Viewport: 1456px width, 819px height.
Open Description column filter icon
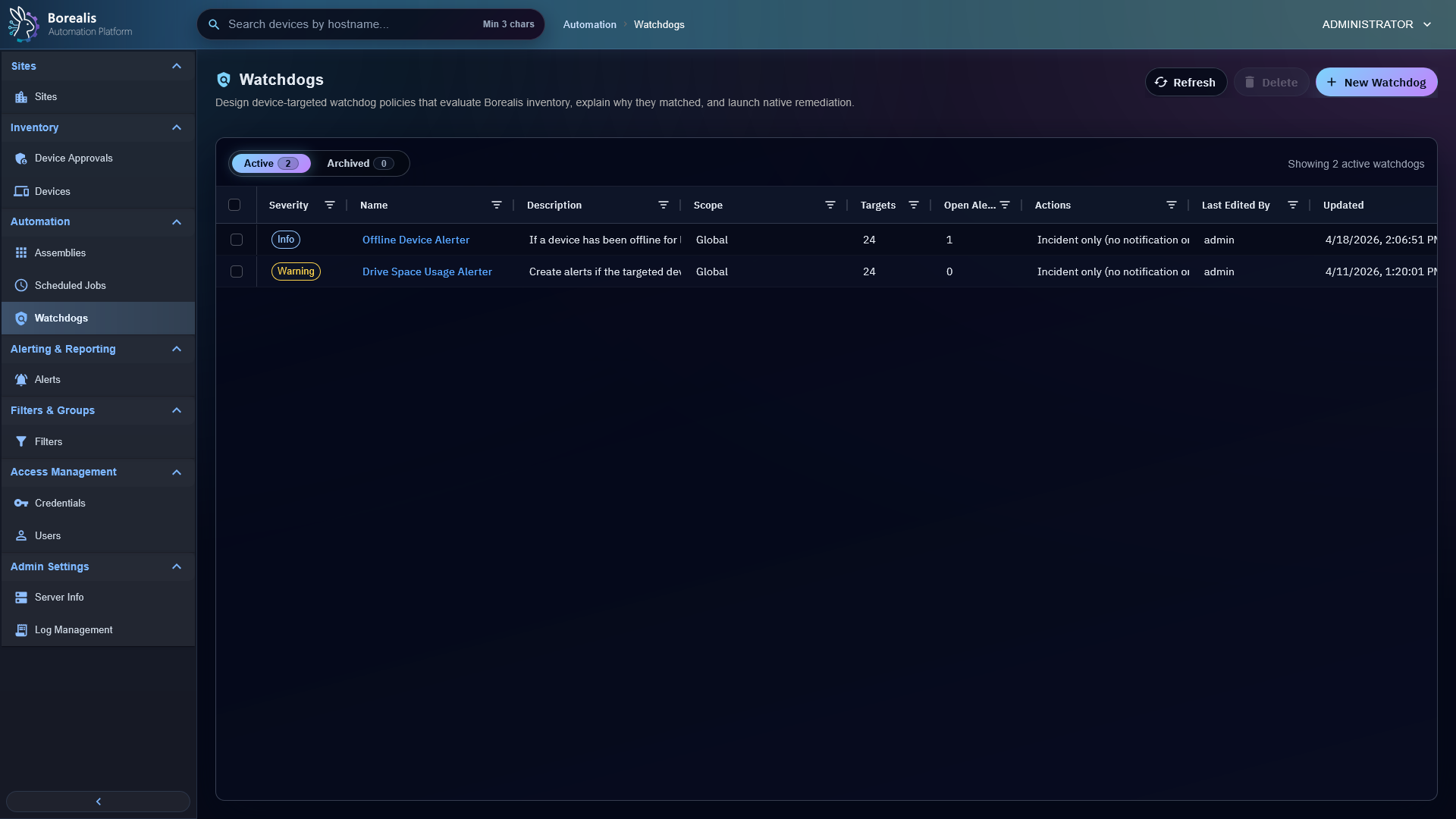pos(664,205)
